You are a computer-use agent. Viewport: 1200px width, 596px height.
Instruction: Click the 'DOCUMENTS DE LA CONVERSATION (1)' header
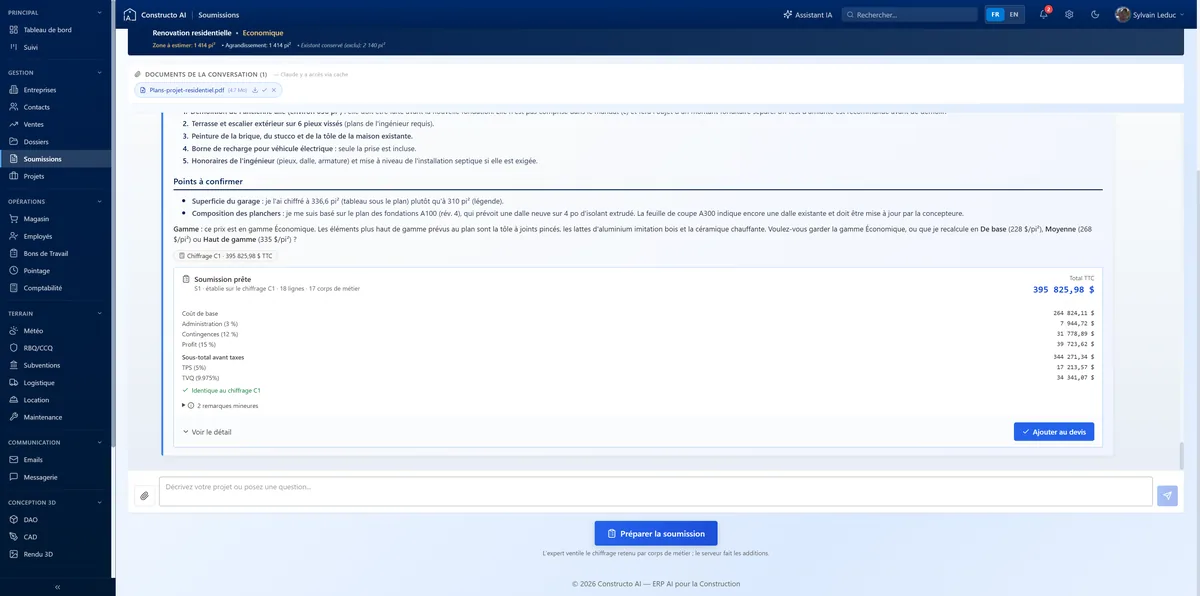[206, 74]
